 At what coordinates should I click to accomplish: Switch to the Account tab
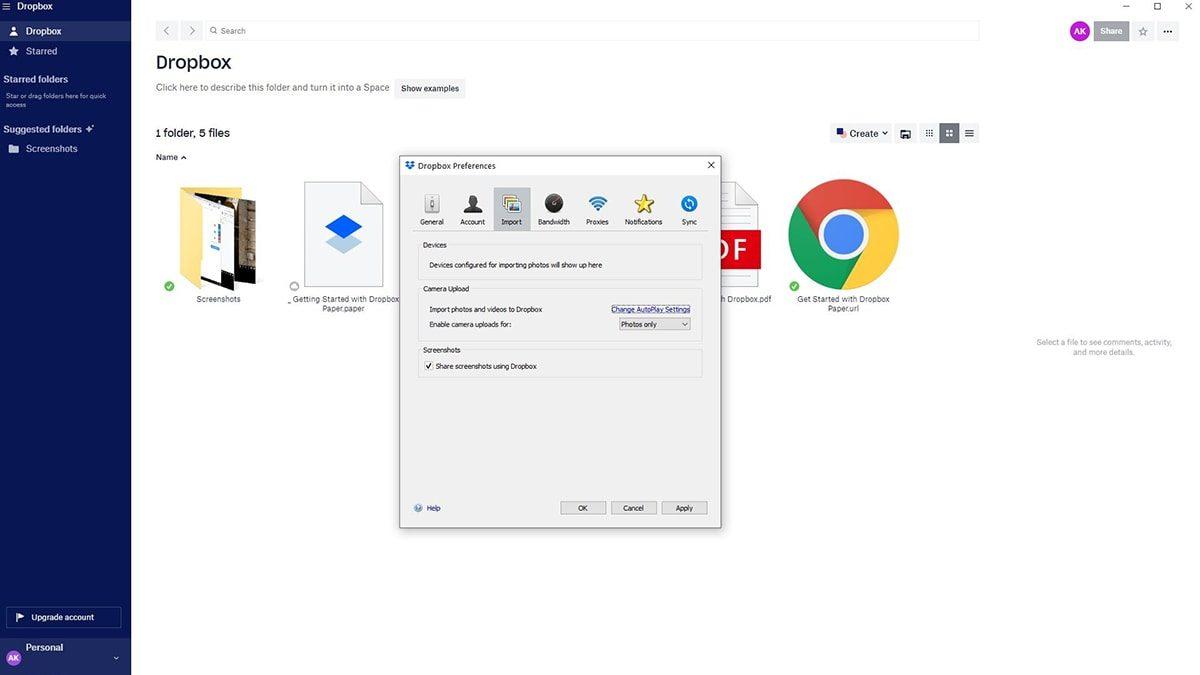click(x=473, y=208)
